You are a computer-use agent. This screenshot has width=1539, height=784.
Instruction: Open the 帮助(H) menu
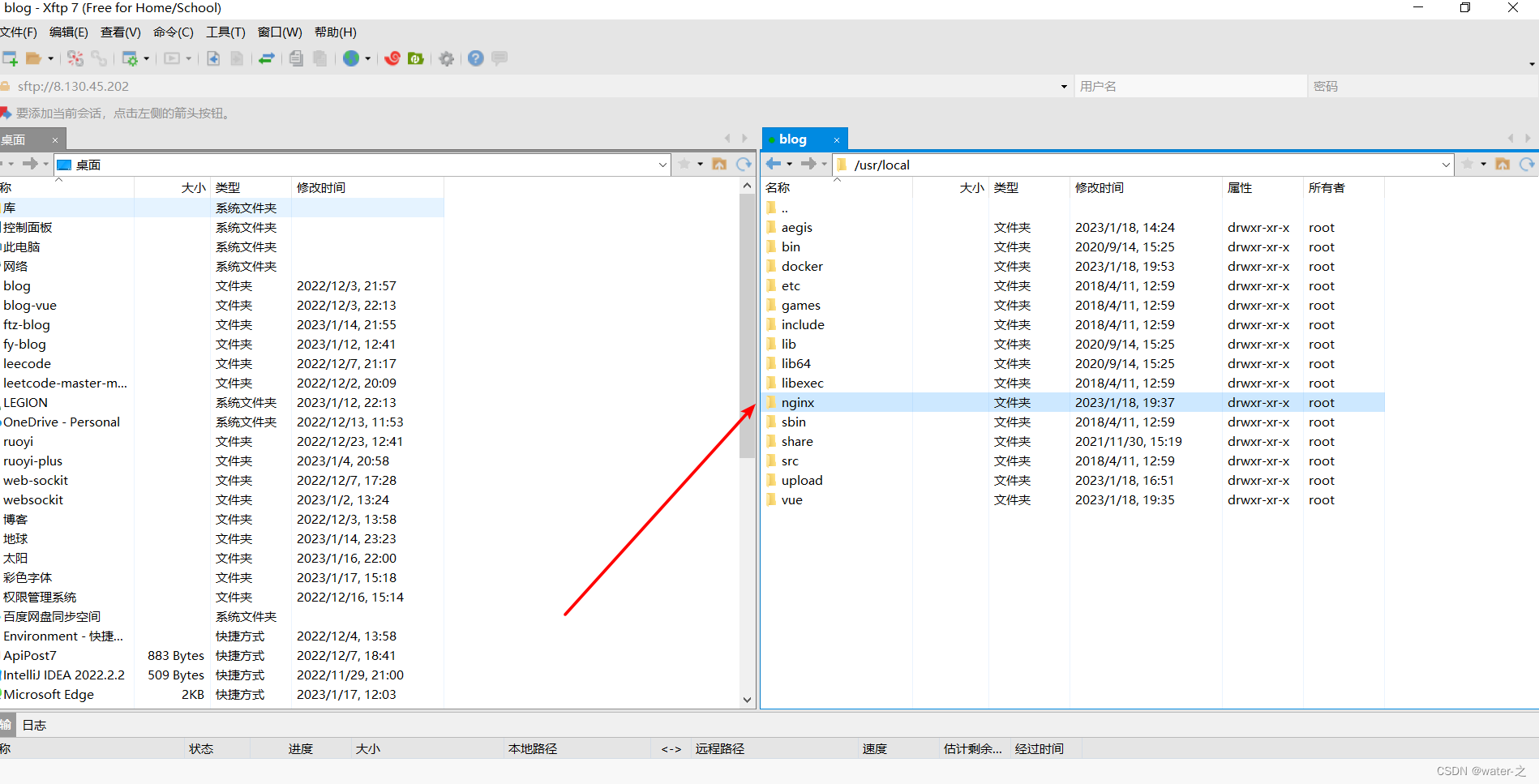336,32
